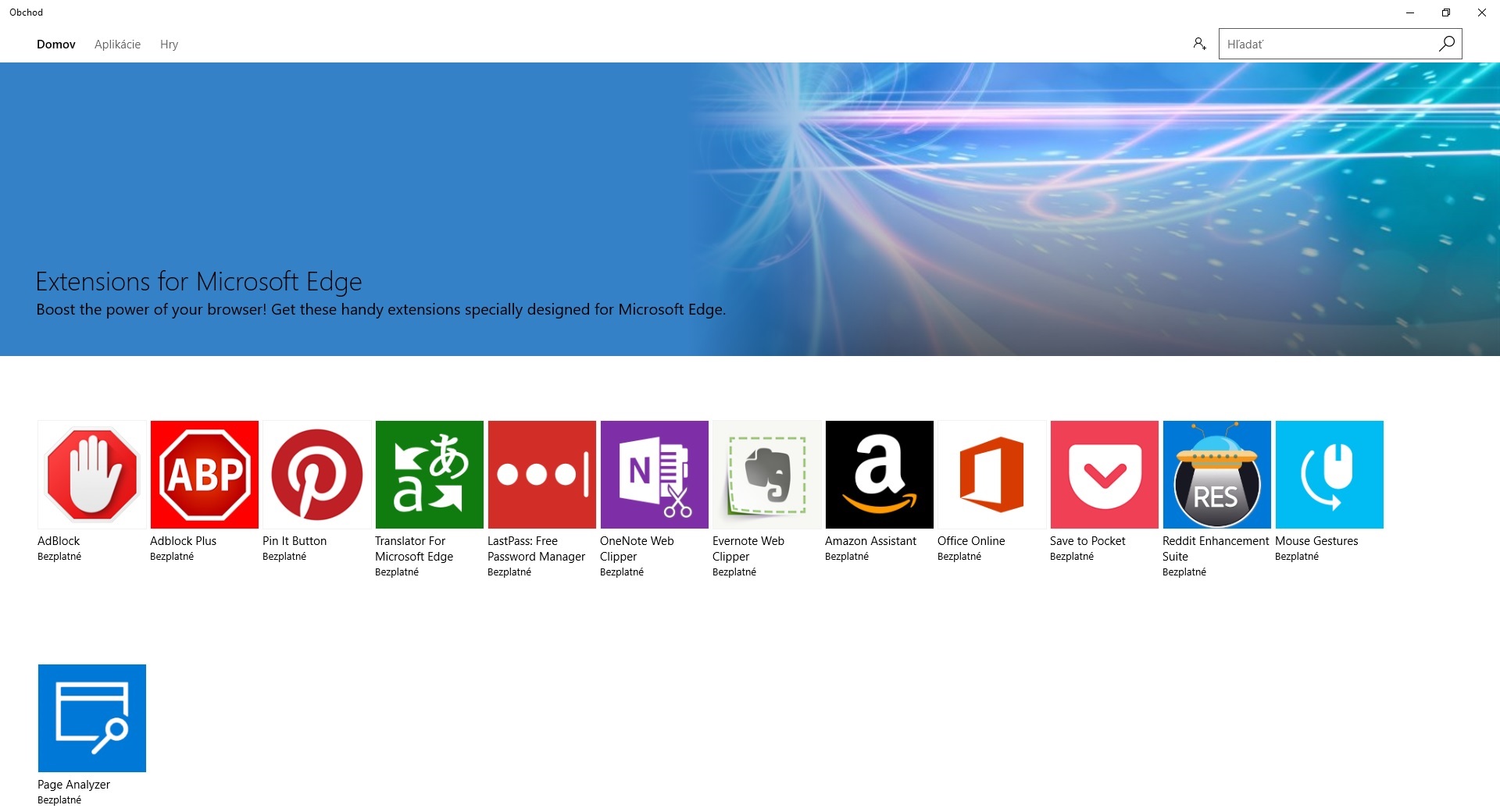Image resolution: width=1500 pixels, height=812 pixels.
Task: Open the Adblock Plus ABP icon
Action: pos(205,475)
